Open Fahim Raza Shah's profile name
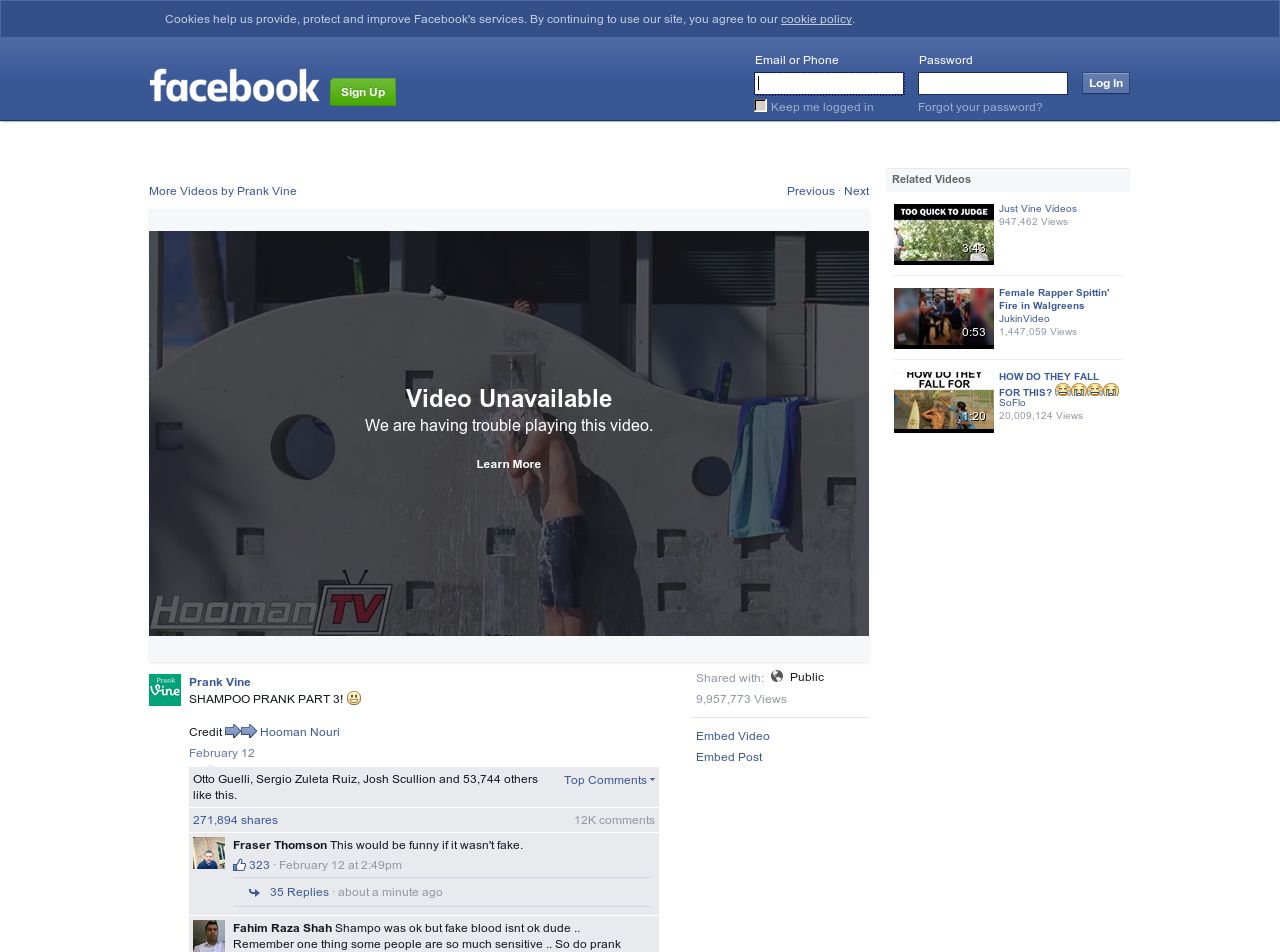Screen dimensions: 1280x952 pos(282,928)
